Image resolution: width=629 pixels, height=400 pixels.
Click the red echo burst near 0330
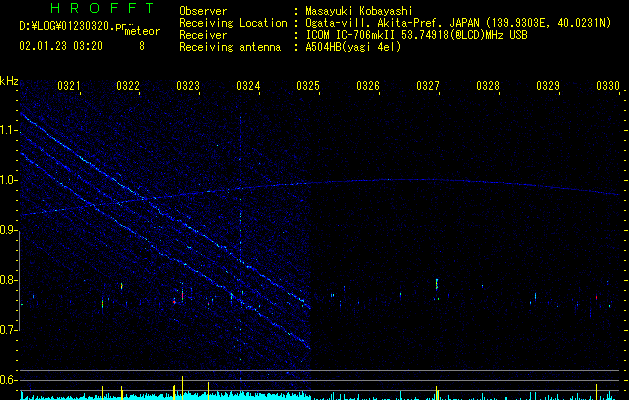[597, 297]
